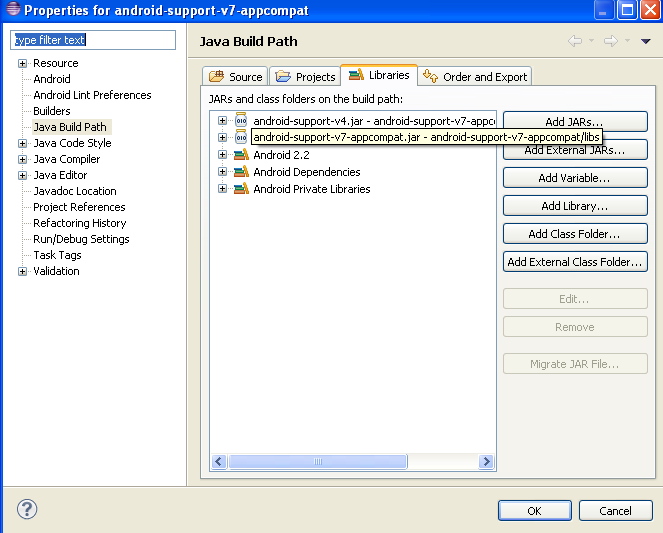The width and height of the screenshot is (663, 533).
Task: Expand the Java Compiler node
Action: coord(22,159)
